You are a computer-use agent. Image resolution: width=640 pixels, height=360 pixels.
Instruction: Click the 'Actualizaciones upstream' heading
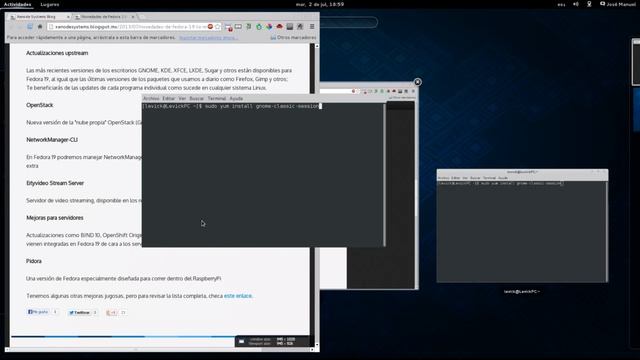(57, 53)
